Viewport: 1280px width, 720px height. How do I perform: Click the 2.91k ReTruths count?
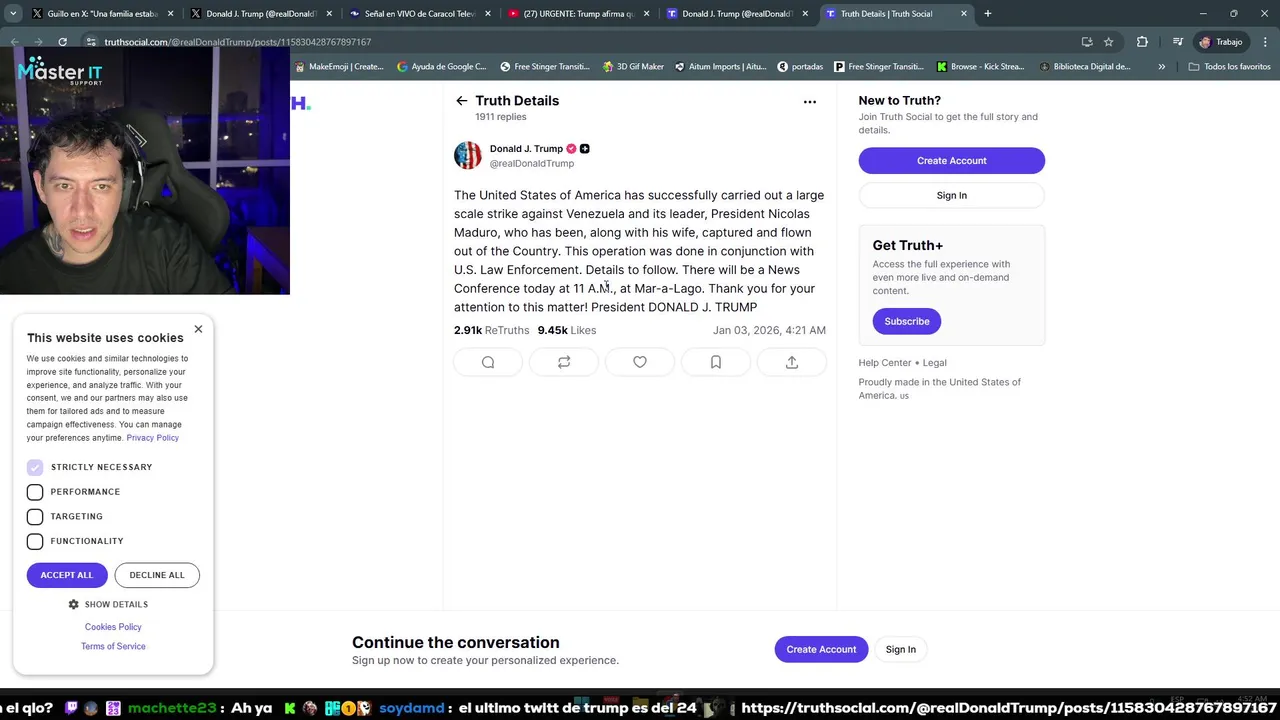(492, 330)
